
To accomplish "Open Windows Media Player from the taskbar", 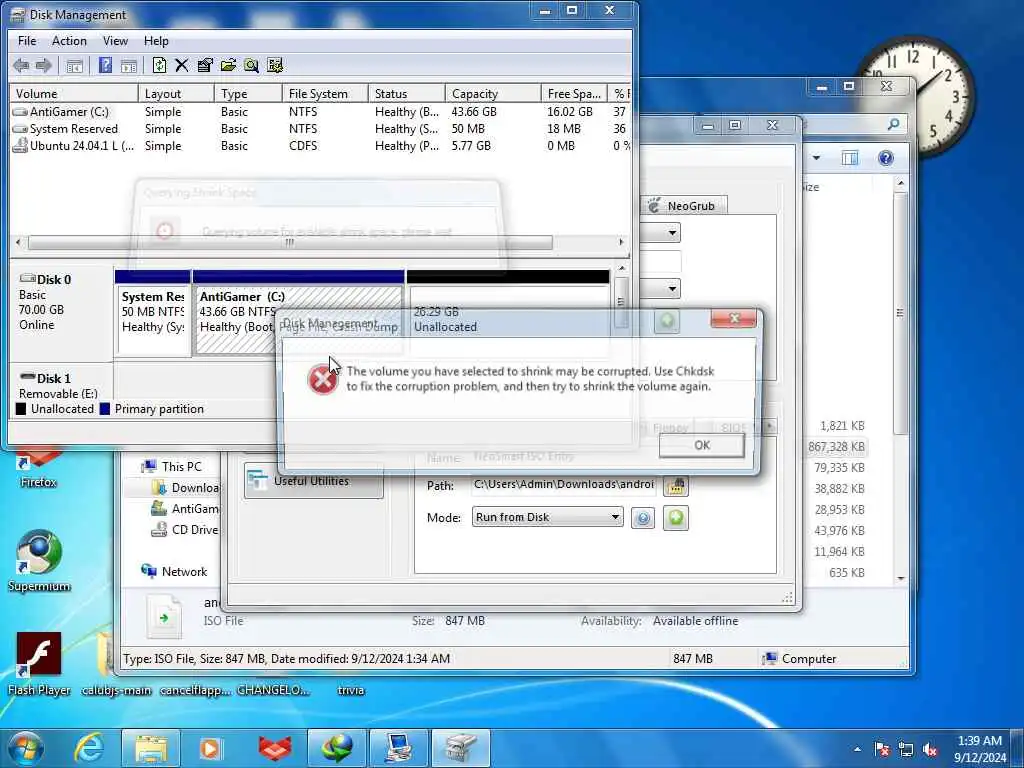I will click(x=210, y=748).
